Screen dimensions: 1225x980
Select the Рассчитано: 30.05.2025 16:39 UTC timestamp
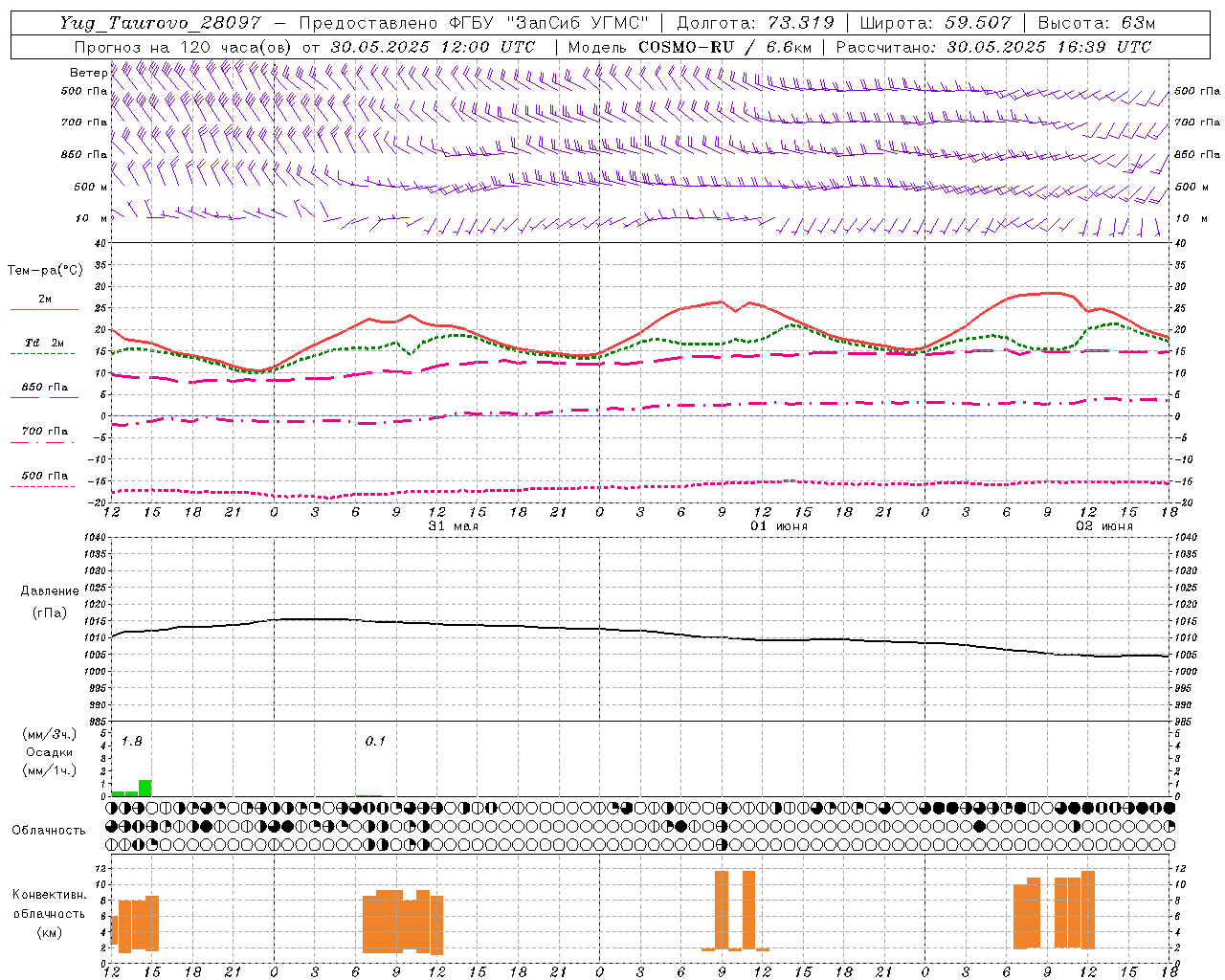(x=994, y=47)
